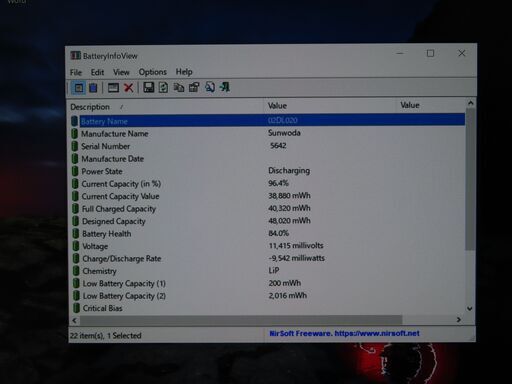Select the Current Capacity (in %) row

[x=268, y=184]
